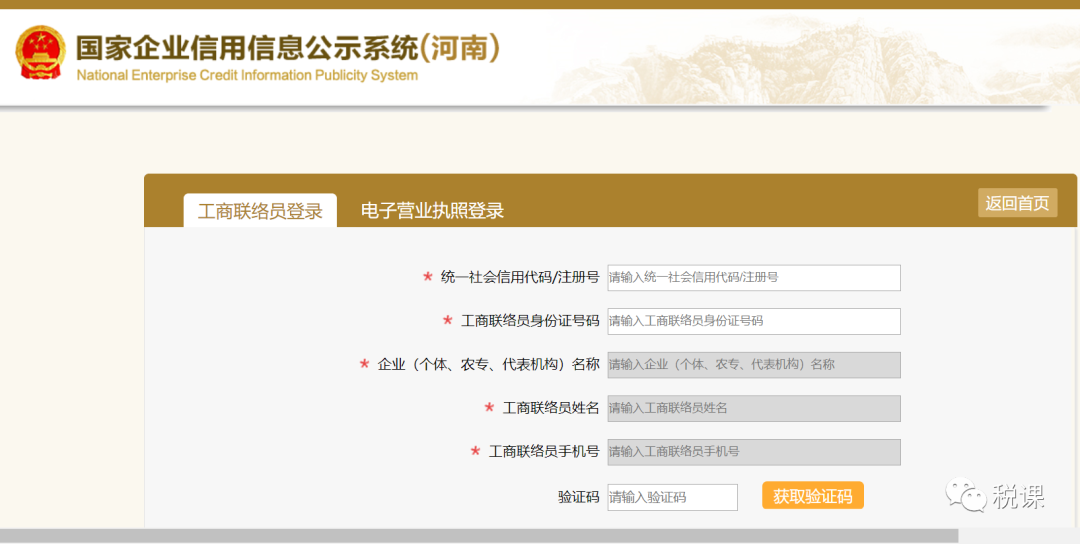1080x544 pixels.
Task: Click the 国家企业信用信息公示系统 title text
Action: click(x=287, y=48)
